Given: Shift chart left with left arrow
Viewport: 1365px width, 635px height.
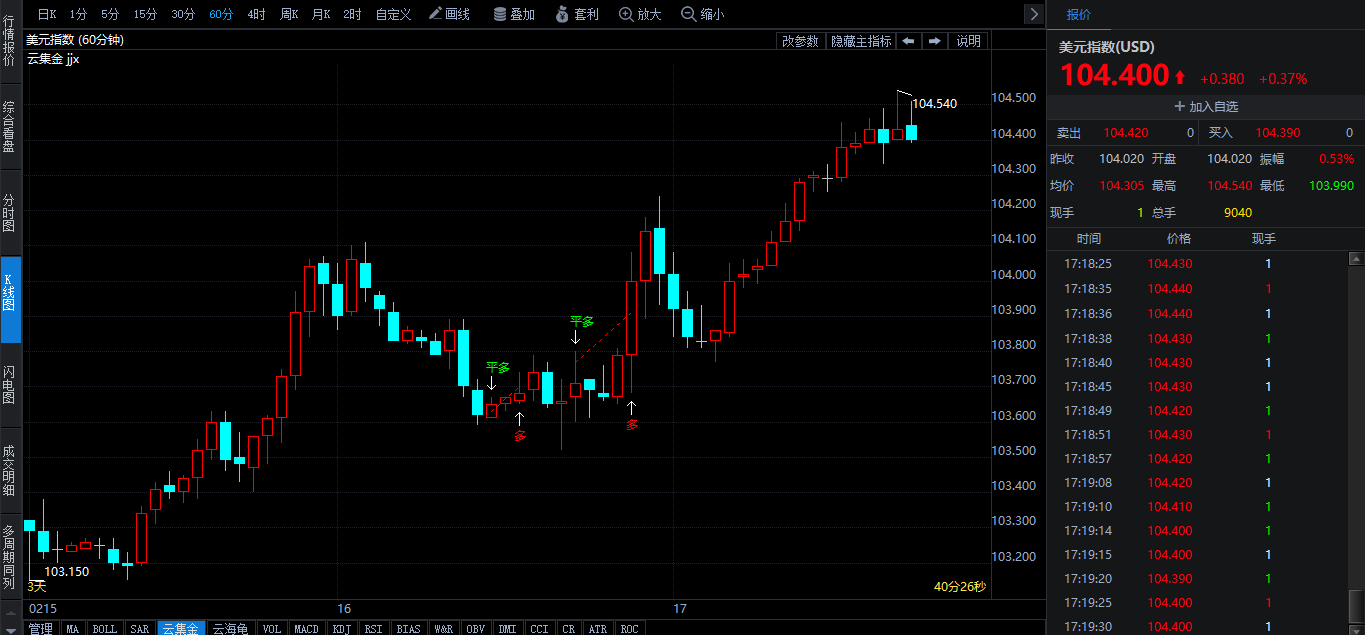Looking at the screenshot, I should point(908,41).
